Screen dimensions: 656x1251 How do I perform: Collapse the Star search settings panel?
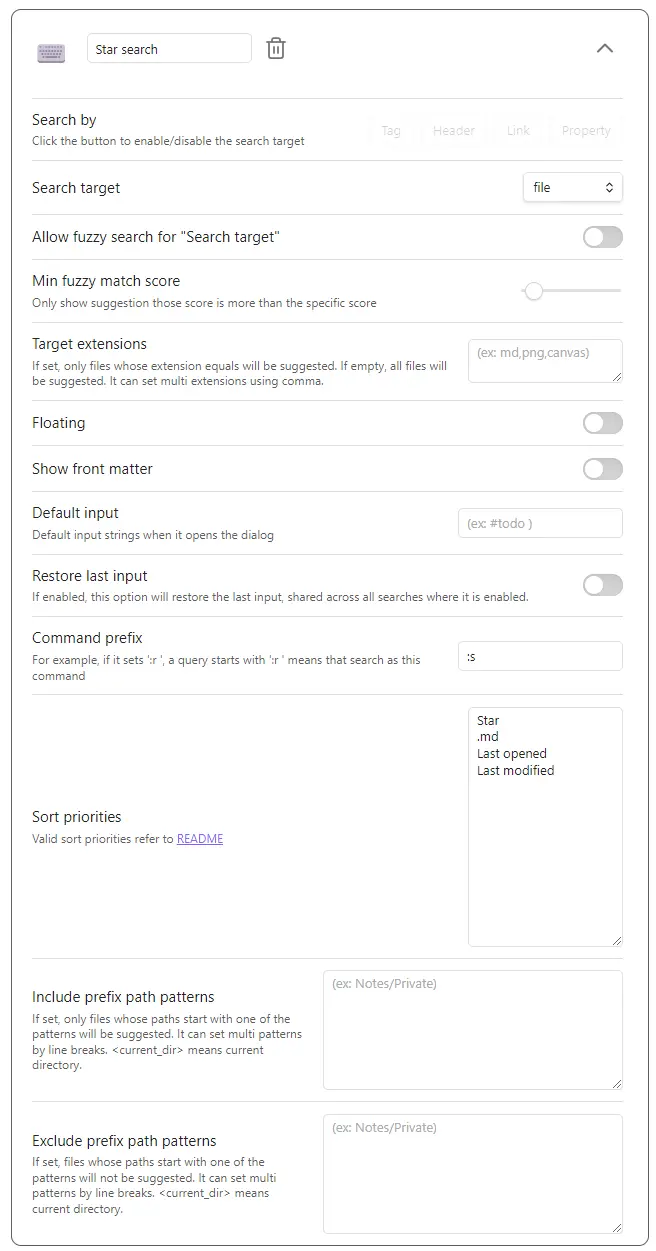click(604, 48)
